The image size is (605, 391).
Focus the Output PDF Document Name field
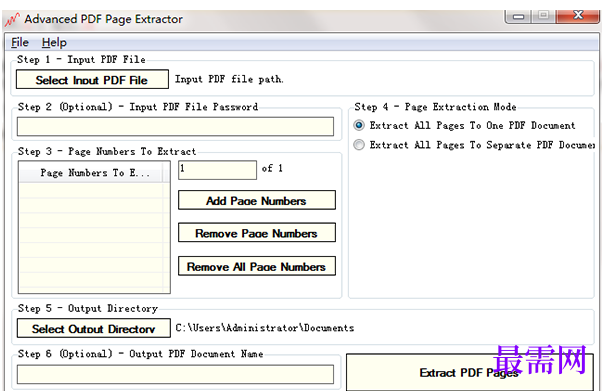(x=175, y=374)
